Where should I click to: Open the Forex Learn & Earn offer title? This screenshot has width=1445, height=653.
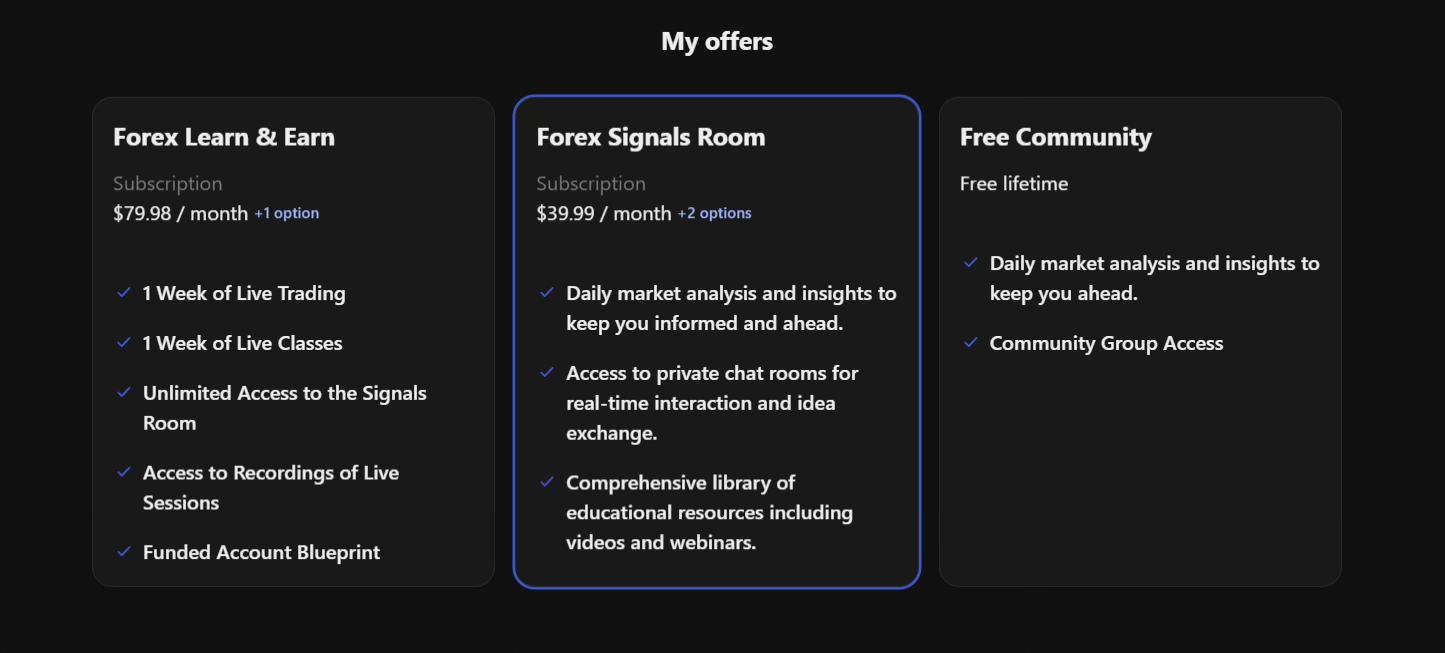click(x=224, y=137)
